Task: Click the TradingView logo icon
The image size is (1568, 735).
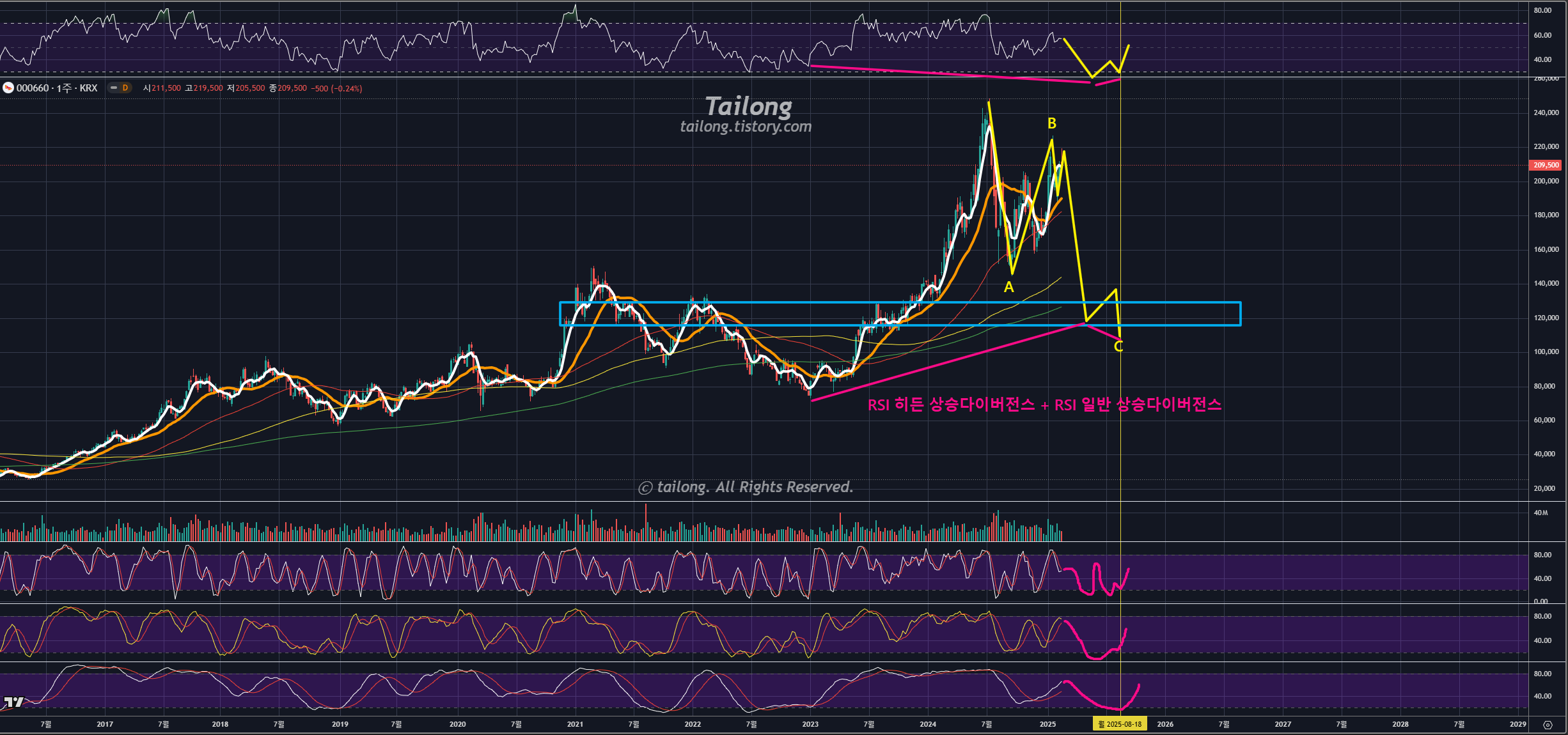Action: pyautogui.click(x=13, y=702)
